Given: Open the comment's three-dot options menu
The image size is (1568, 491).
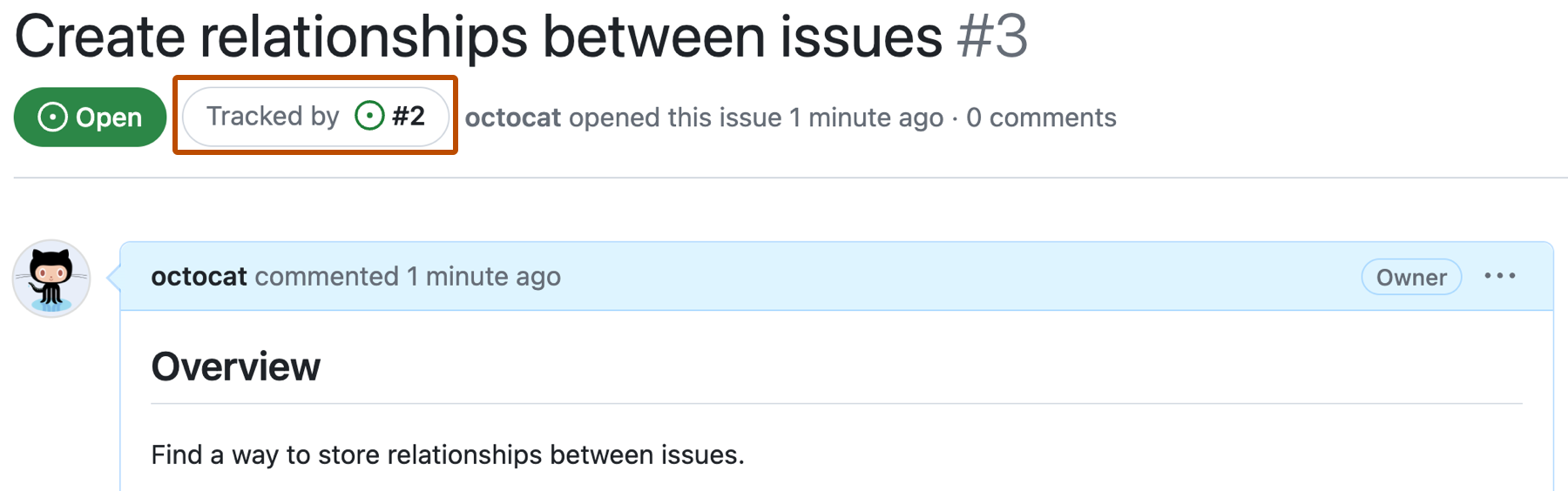Looking at the screenshot, I should [x=1500, y=277].
